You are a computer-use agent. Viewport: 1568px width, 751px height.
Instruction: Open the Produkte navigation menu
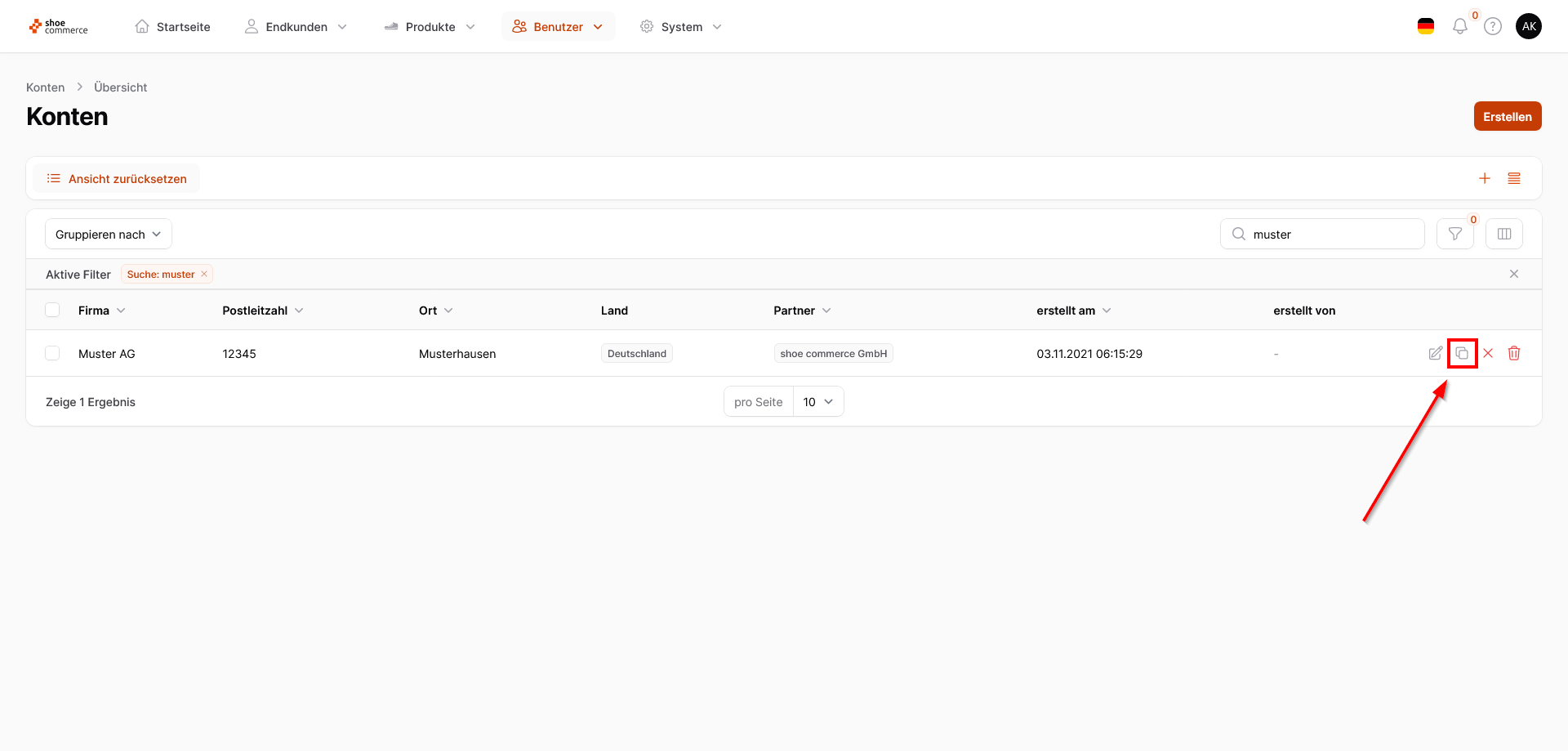pyautogui.click(x=430, y=27)
